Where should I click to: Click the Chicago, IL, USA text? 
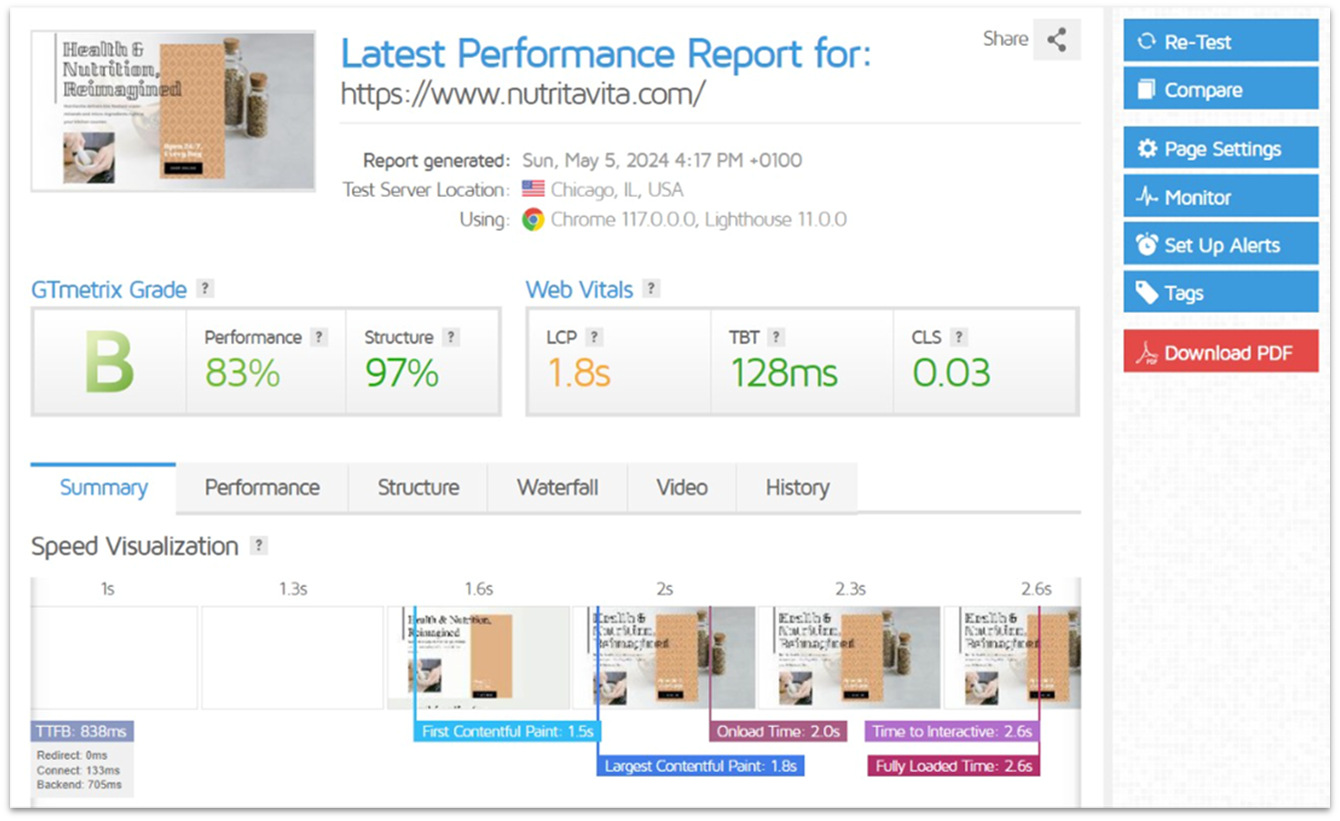617,189
